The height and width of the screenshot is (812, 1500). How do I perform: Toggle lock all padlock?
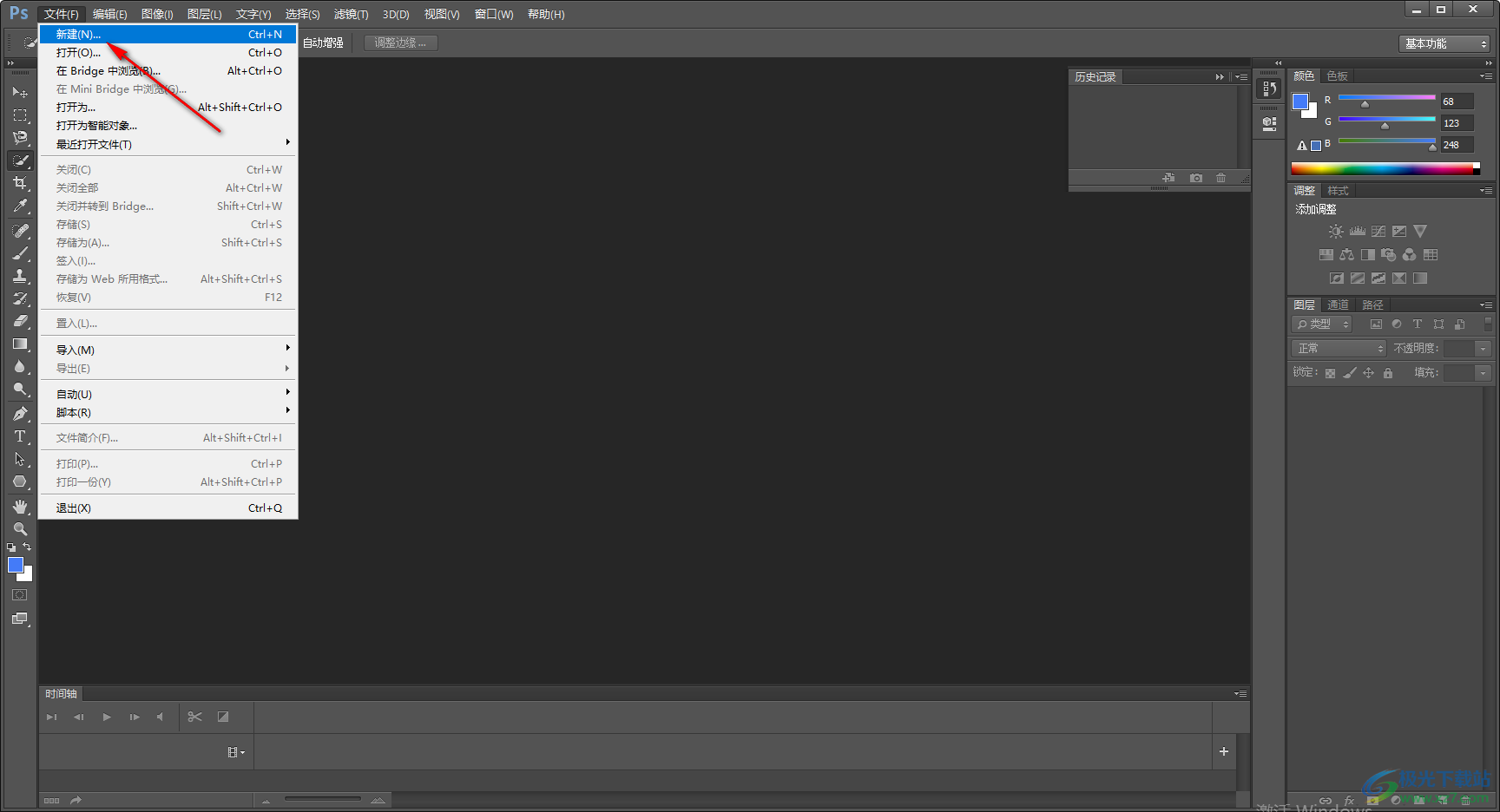1388,373
